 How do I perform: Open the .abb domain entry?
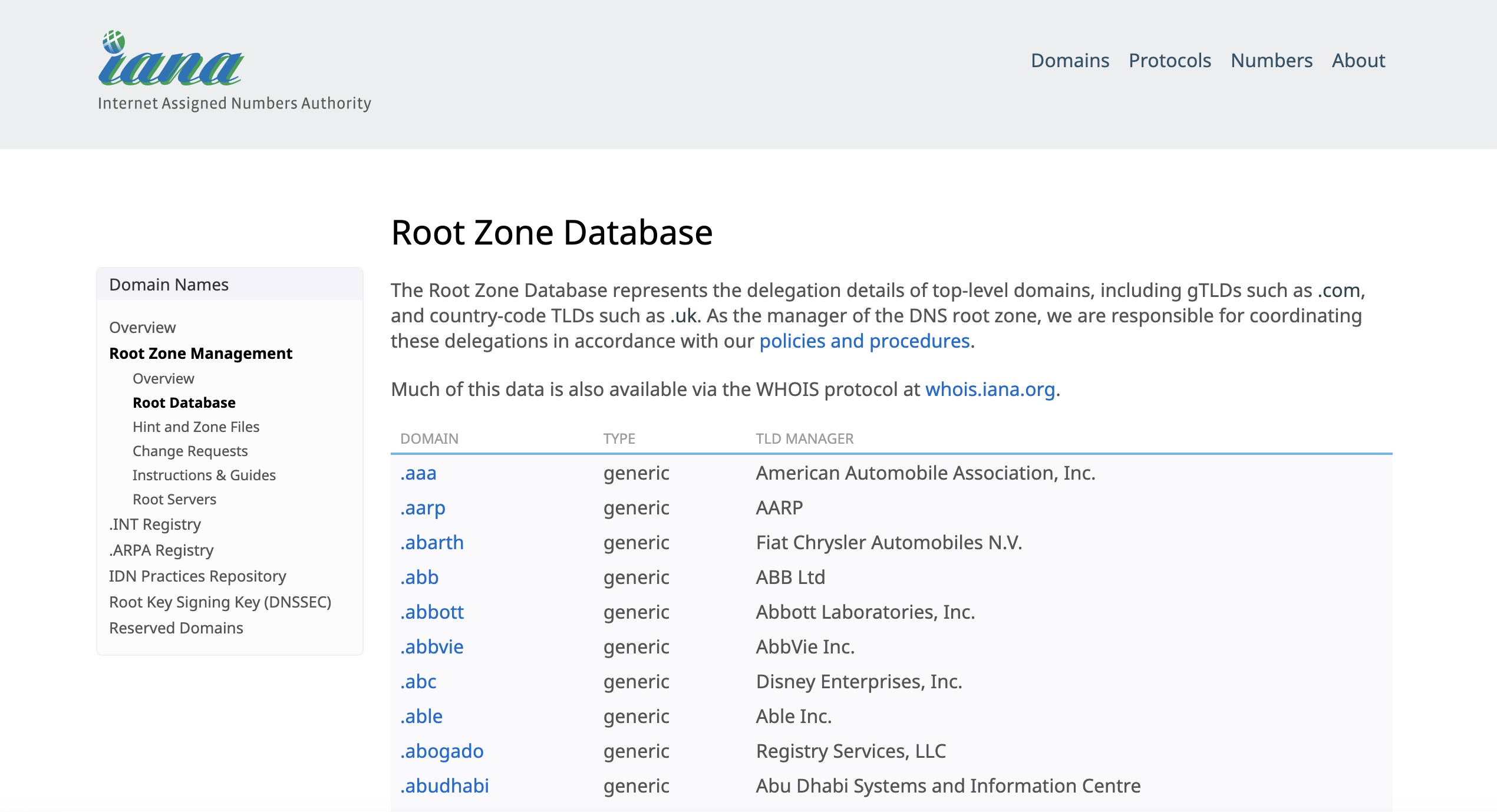(x=420, y=577)
